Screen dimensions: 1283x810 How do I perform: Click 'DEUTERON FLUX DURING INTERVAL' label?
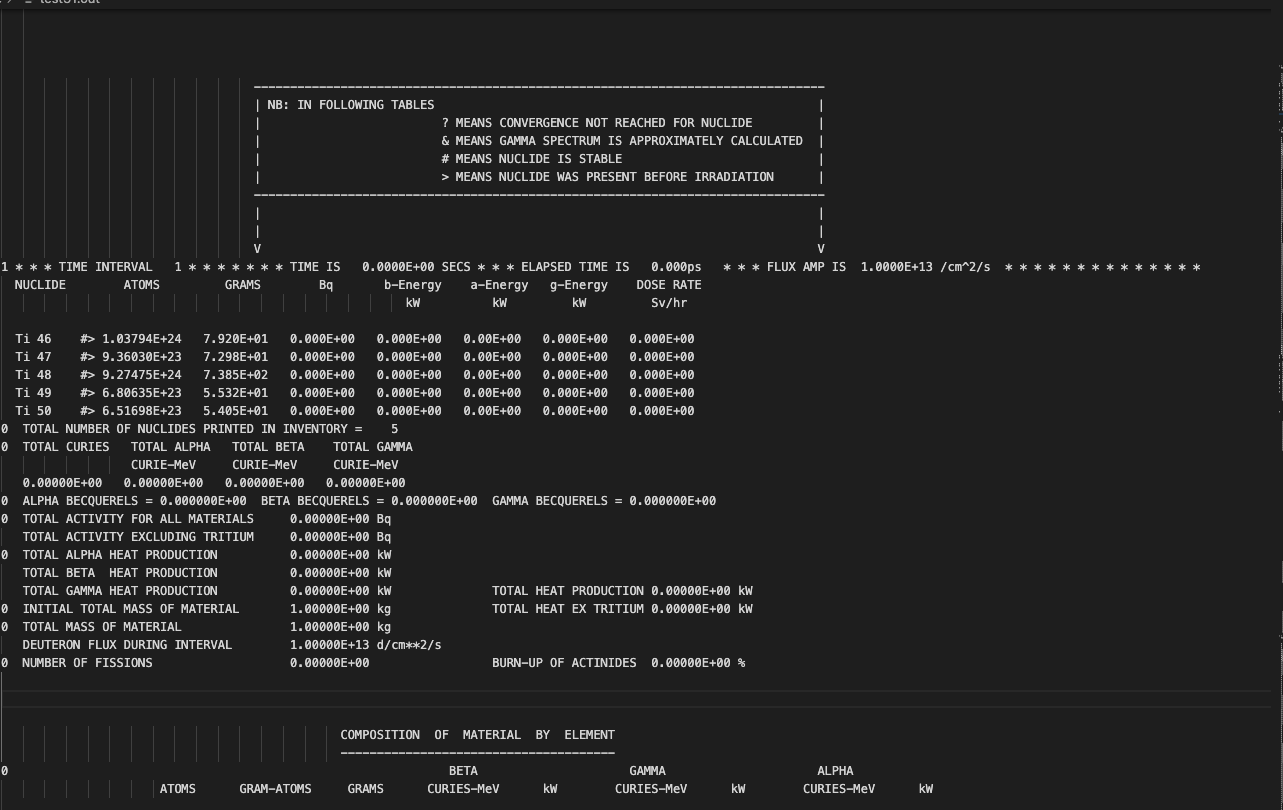tap(127, 645)
